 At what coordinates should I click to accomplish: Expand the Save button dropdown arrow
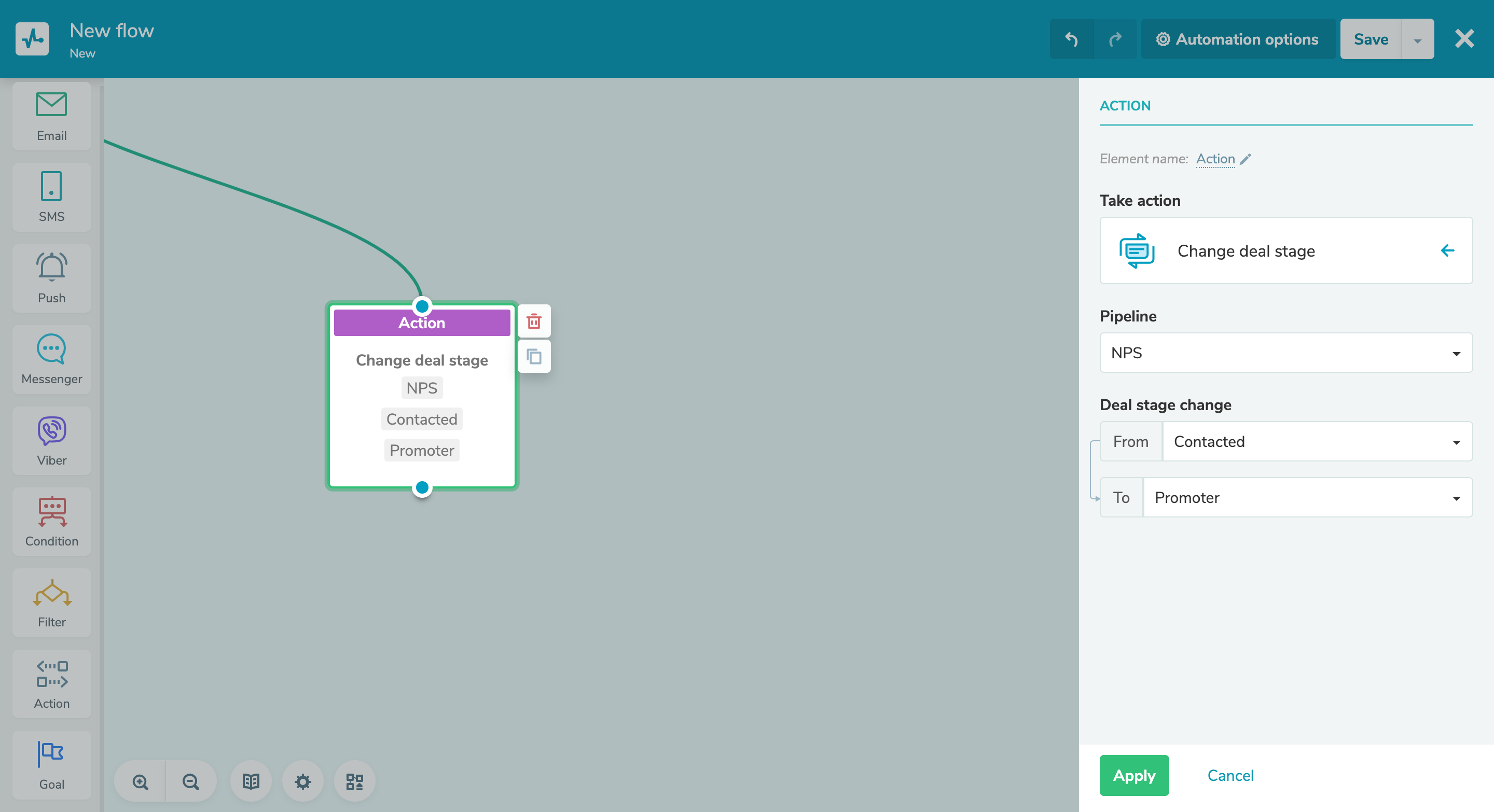click(x=1417, y=39)
